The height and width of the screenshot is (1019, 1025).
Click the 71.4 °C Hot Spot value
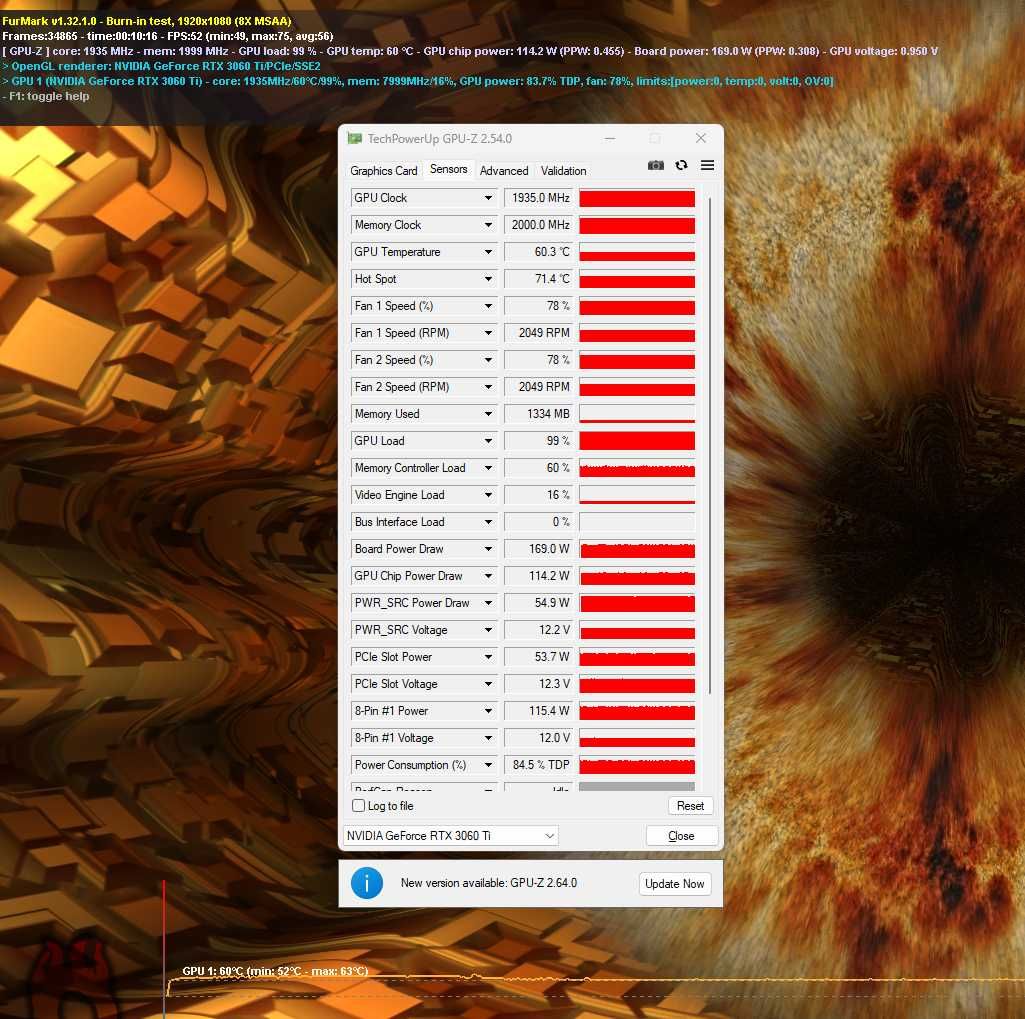pos(539,279)
